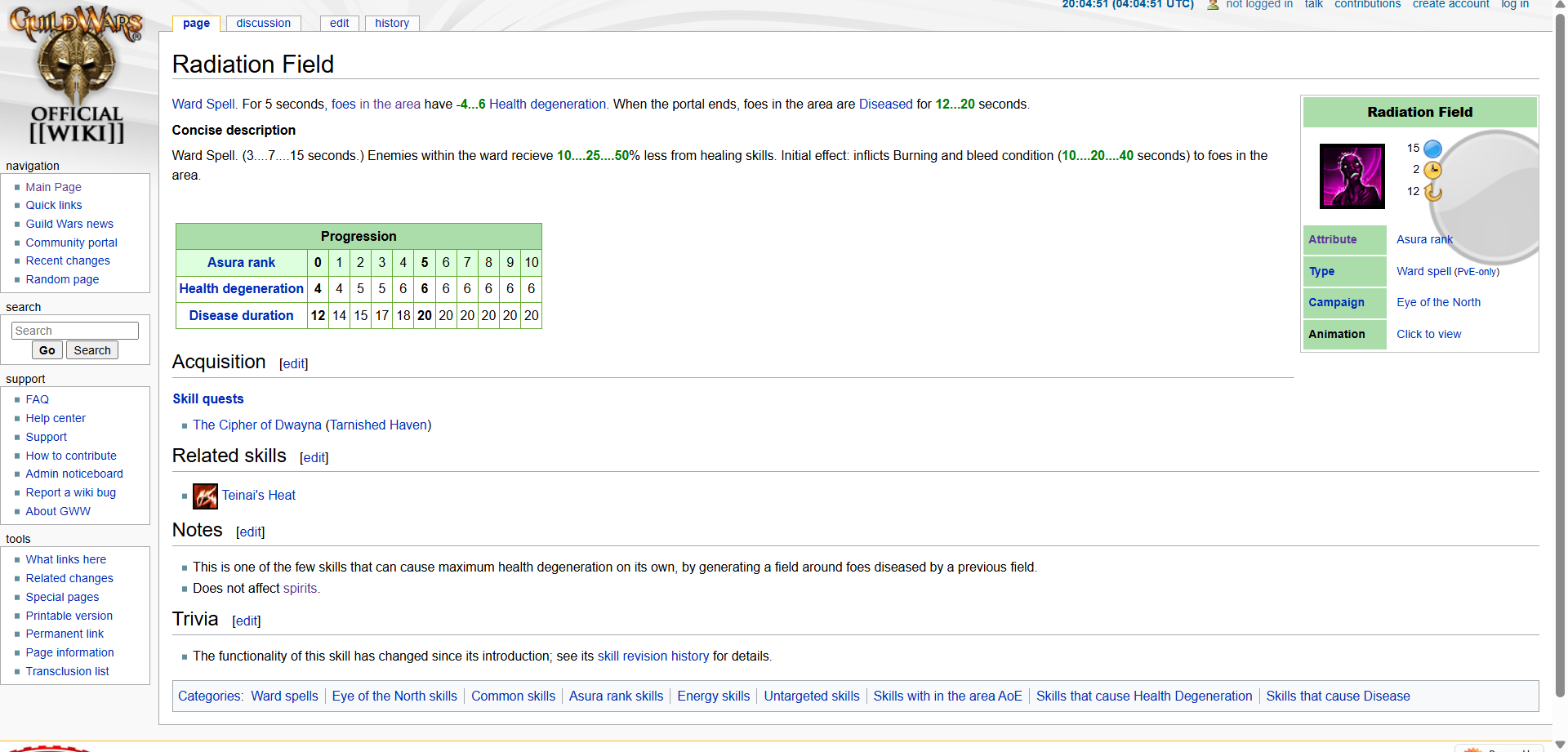Click to view the skill animation
Viewport: 1568px width, 752px height.
tap(1428, 334)
